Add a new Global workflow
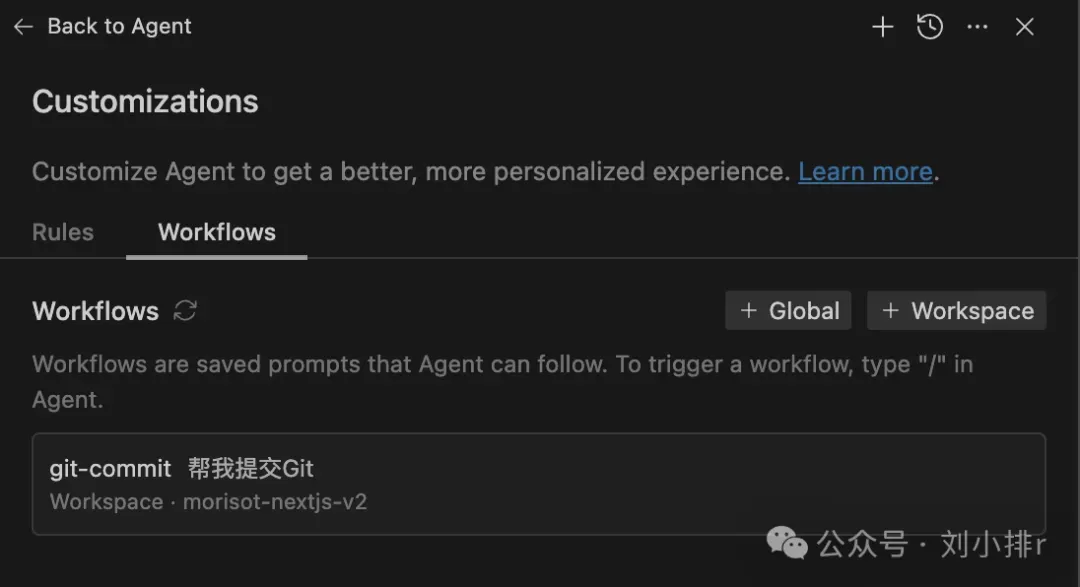 click(788, 311)
